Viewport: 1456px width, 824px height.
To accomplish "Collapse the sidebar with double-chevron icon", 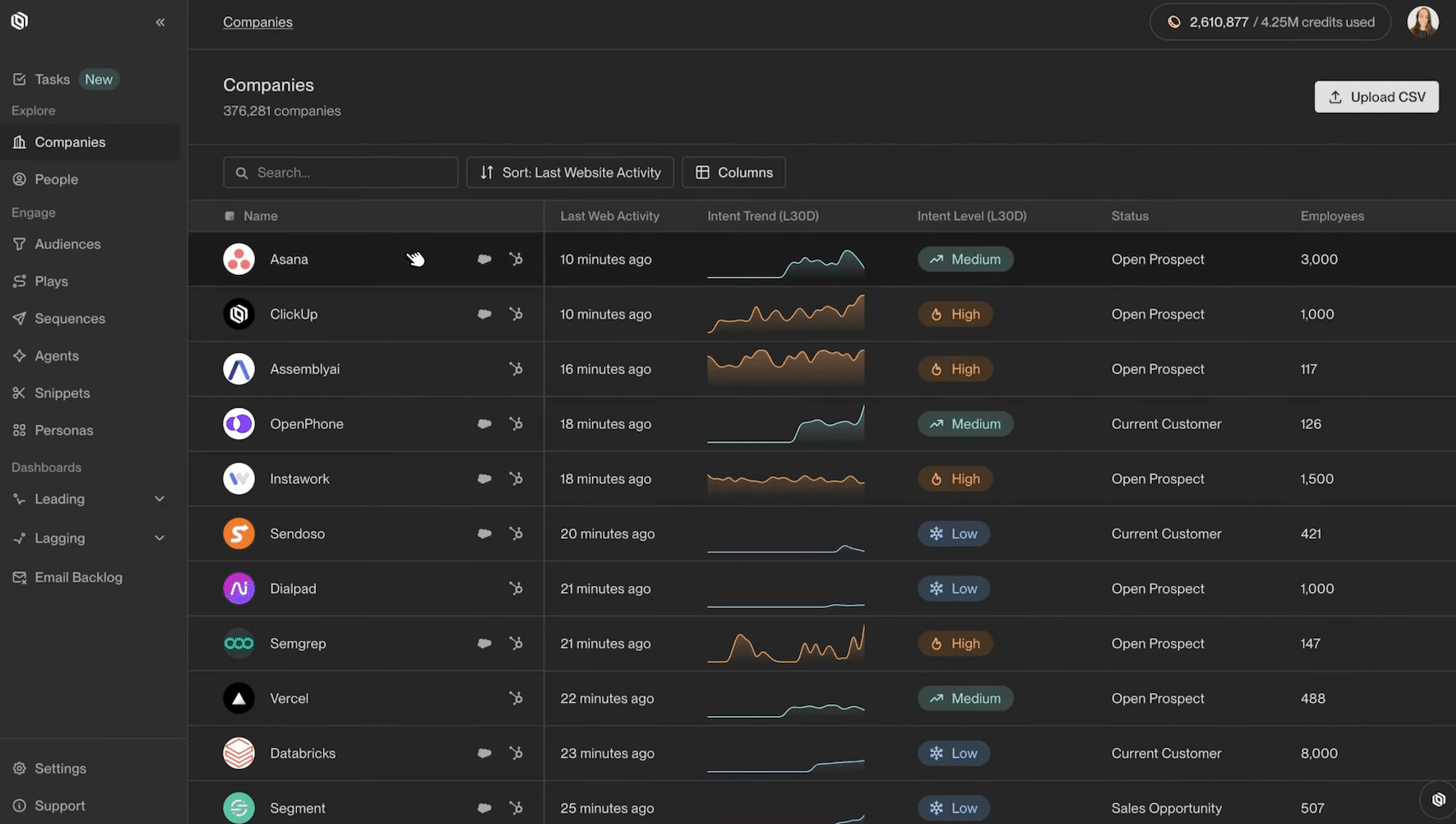I will coord(160,22).
